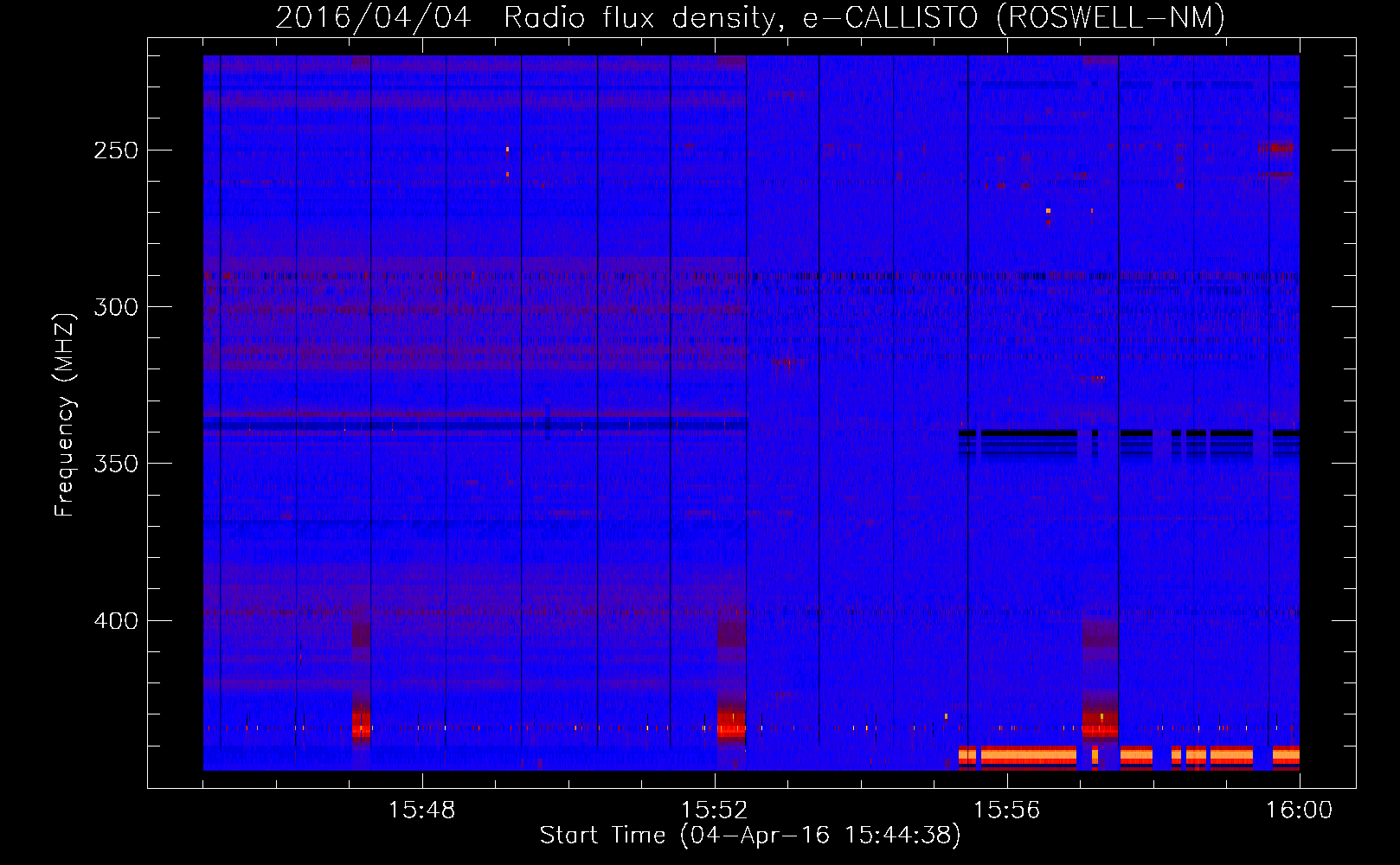The width and height of the screenshot is (1400, 865).
Task: Click the '400' frequency axis label
Action: (x=116, y=621)
